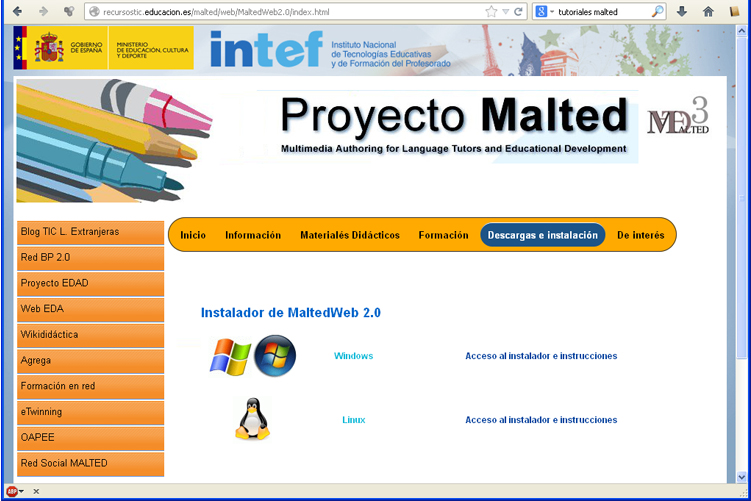Click the page scrollbar down arrow
751x501 pixels.
[741, 477]
